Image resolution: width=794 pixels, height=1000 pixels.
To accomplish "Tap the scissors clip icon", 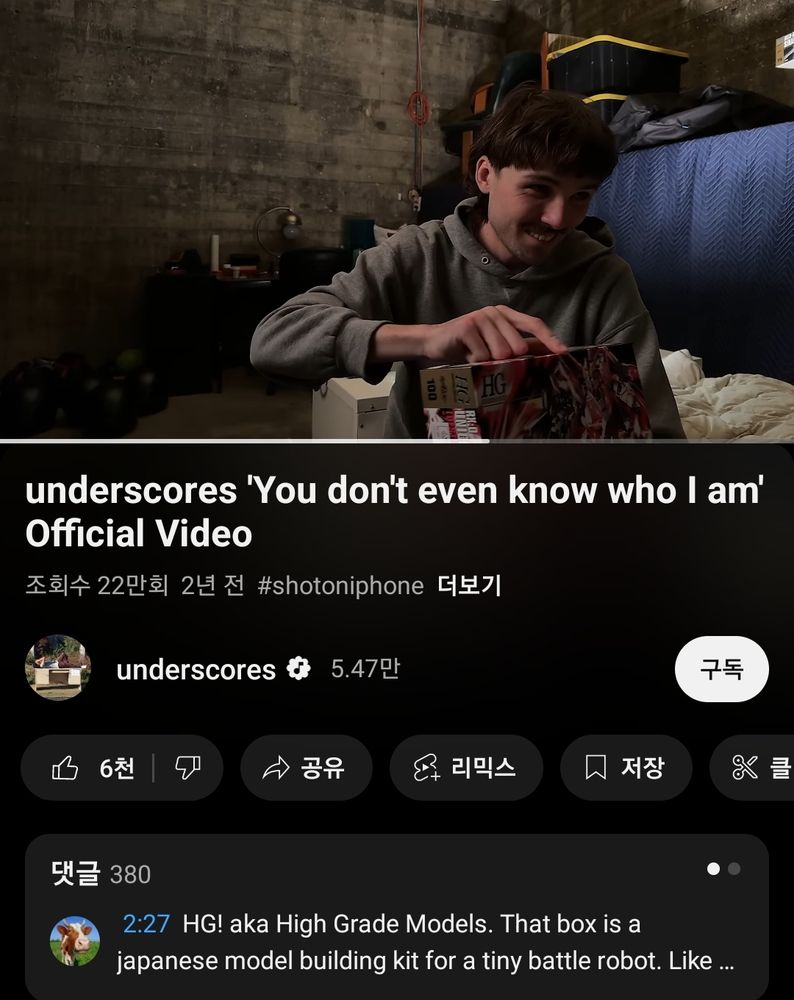I will point(744,768).
